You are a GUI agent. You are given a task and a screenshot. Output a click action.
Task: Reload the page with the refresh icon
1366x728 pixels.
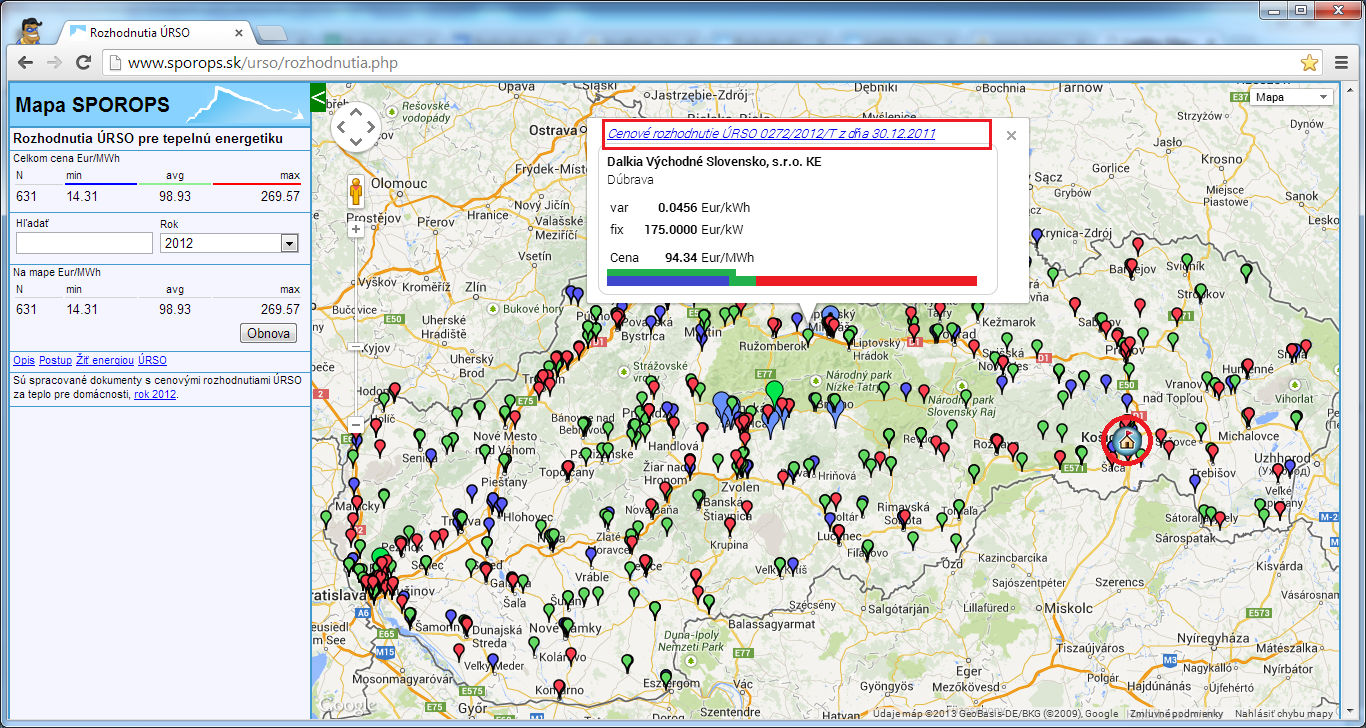pos(84,63)
